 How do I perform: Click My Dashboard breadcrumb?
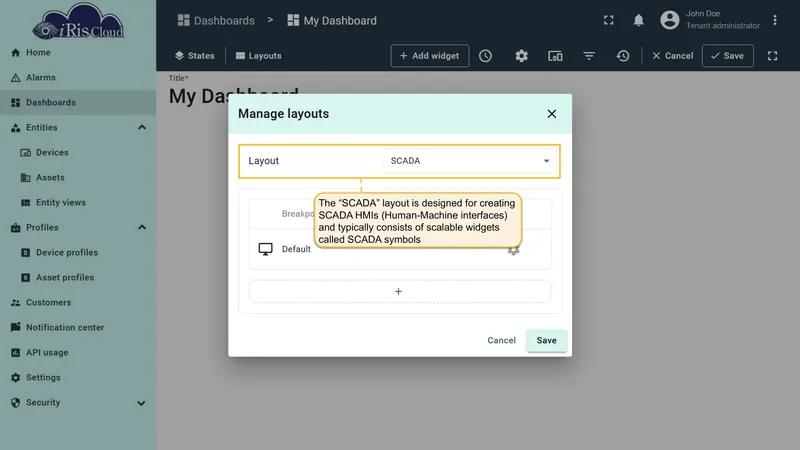coord(332,20)
